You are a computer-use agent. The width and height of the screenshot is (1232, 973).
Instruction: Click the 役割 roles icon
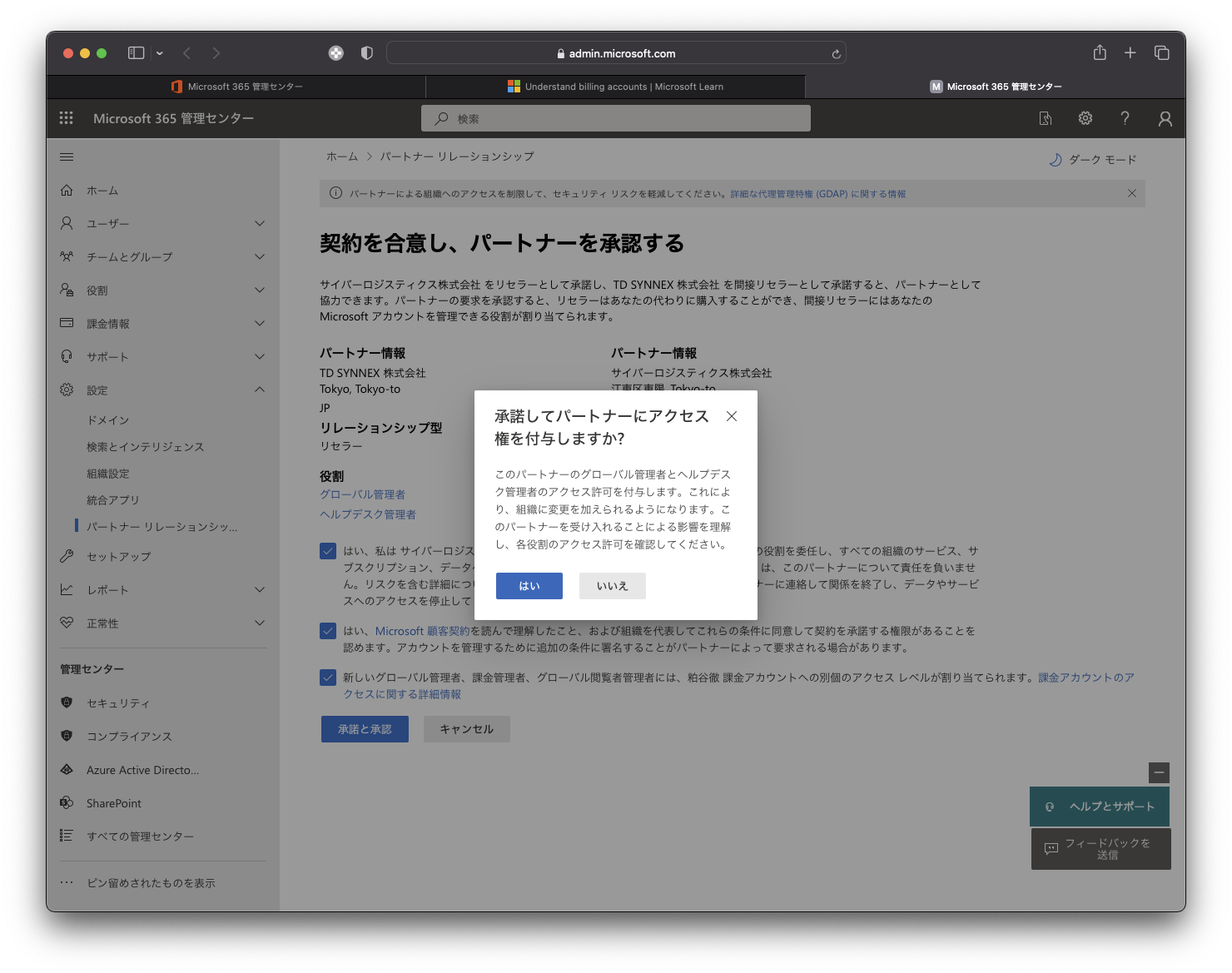67,290
